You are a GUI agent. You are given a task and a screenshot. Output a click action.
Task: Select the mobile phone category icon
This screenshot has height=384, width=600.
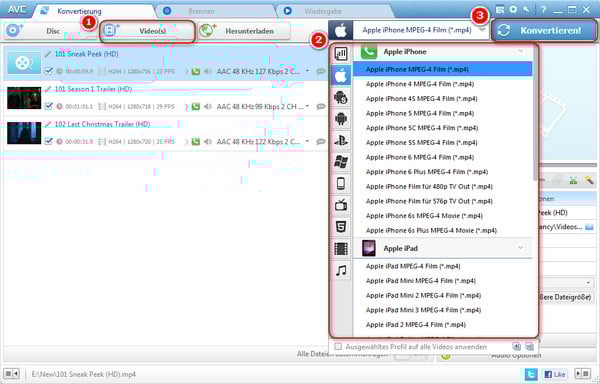click(341, 184)
